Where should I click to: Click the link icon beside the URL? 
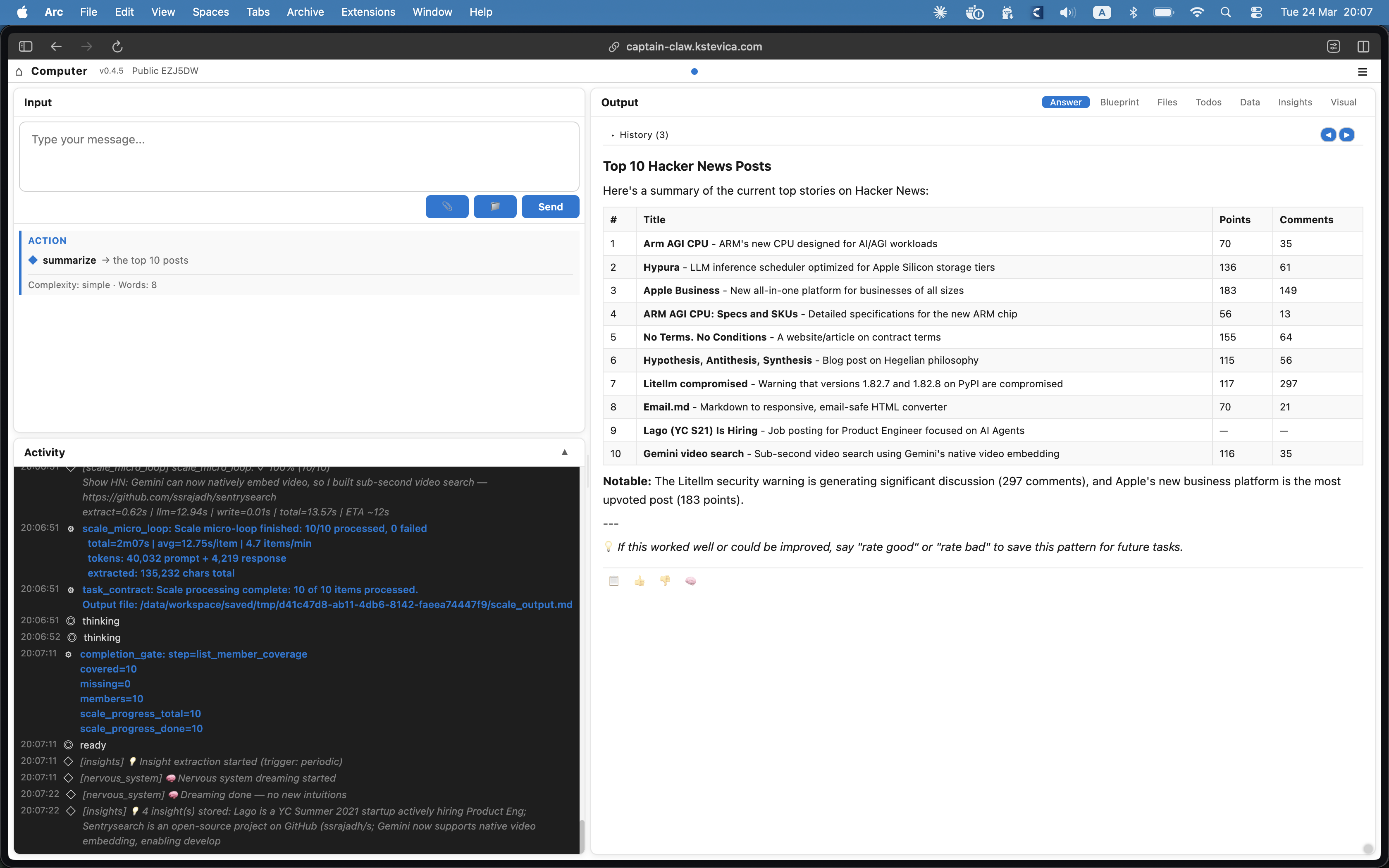coord(613,47)
